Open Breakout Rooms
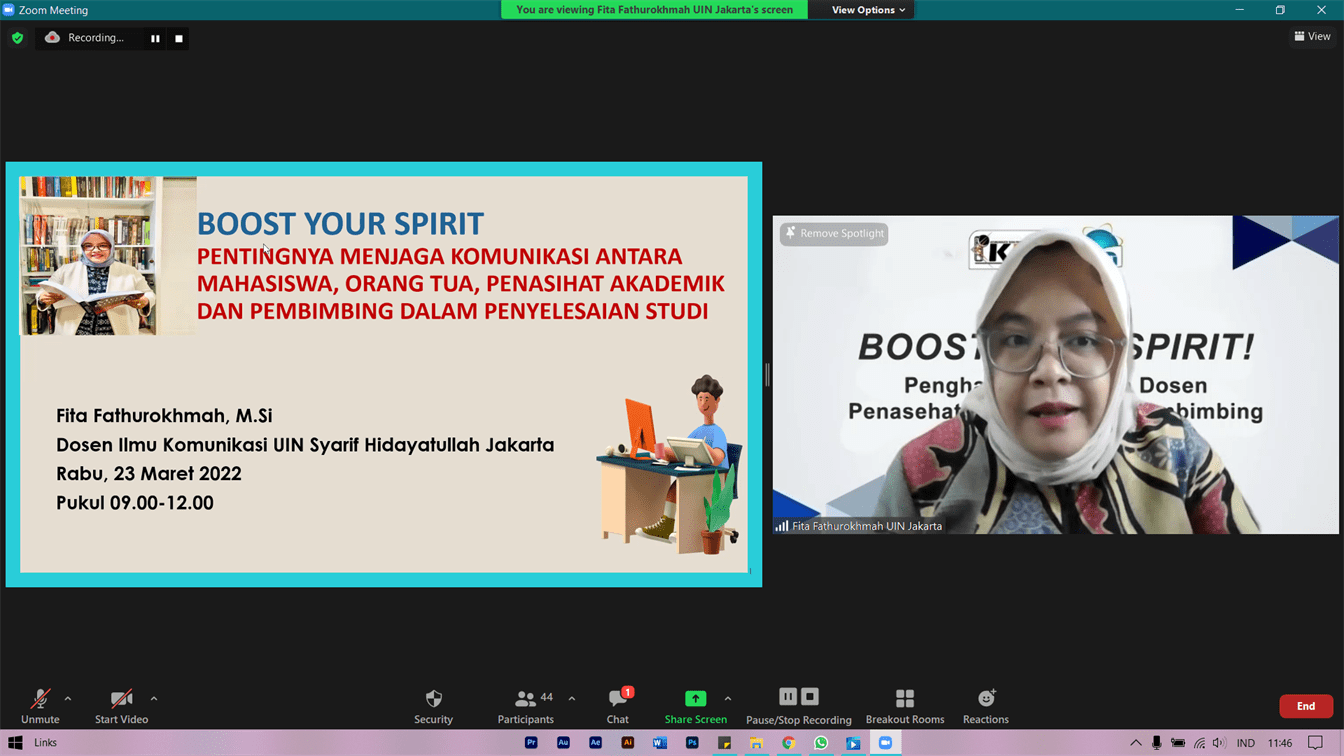Viewport: 1344px width, 756px height. click(x=904, y=705)
